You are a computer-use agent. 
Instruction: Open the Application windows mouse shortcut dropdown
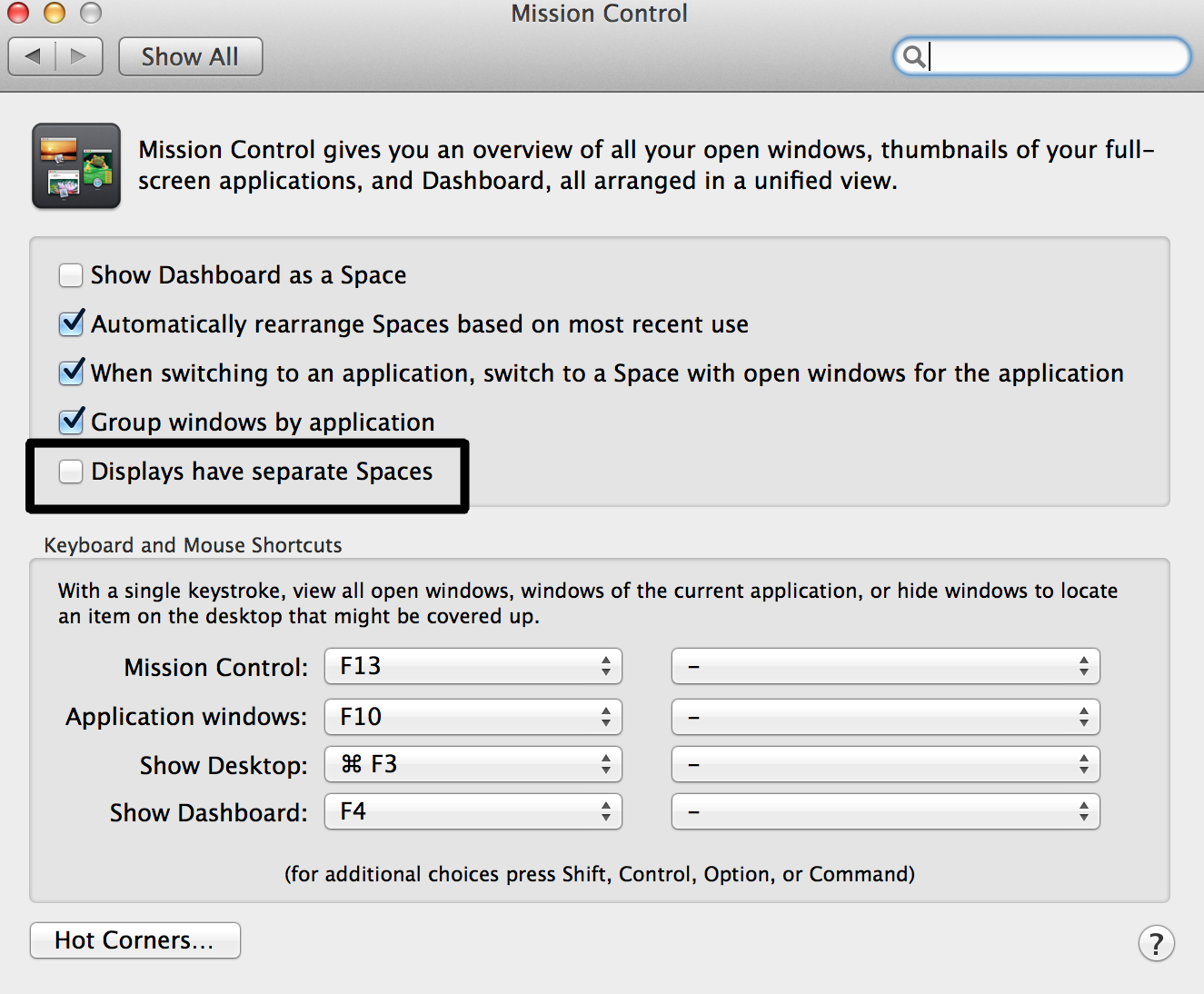886,717
